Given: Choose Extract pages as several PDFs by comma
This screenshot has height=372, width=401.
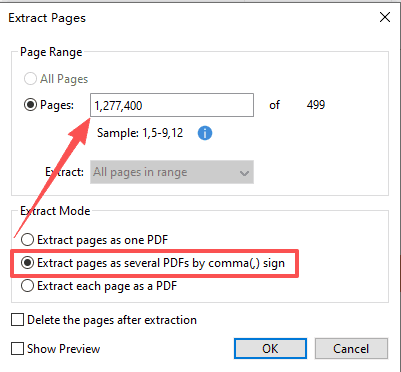Looking at the screenshot, I should [27, 263].
